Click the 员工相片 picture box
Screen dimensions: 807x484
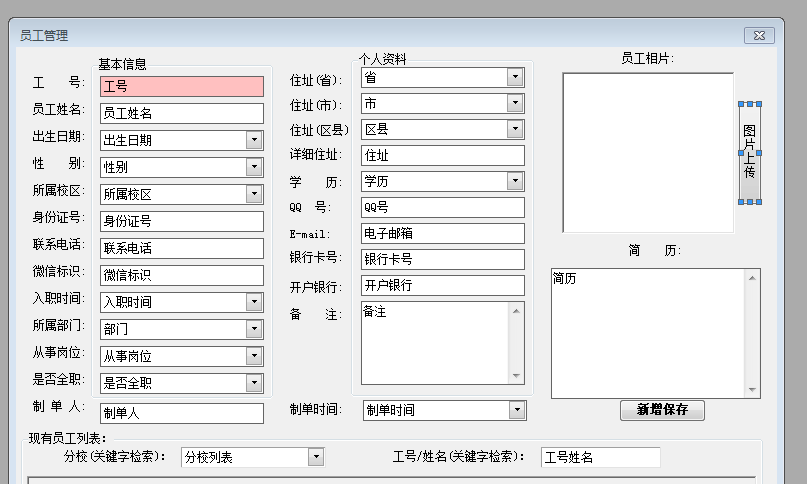[648, 153]
